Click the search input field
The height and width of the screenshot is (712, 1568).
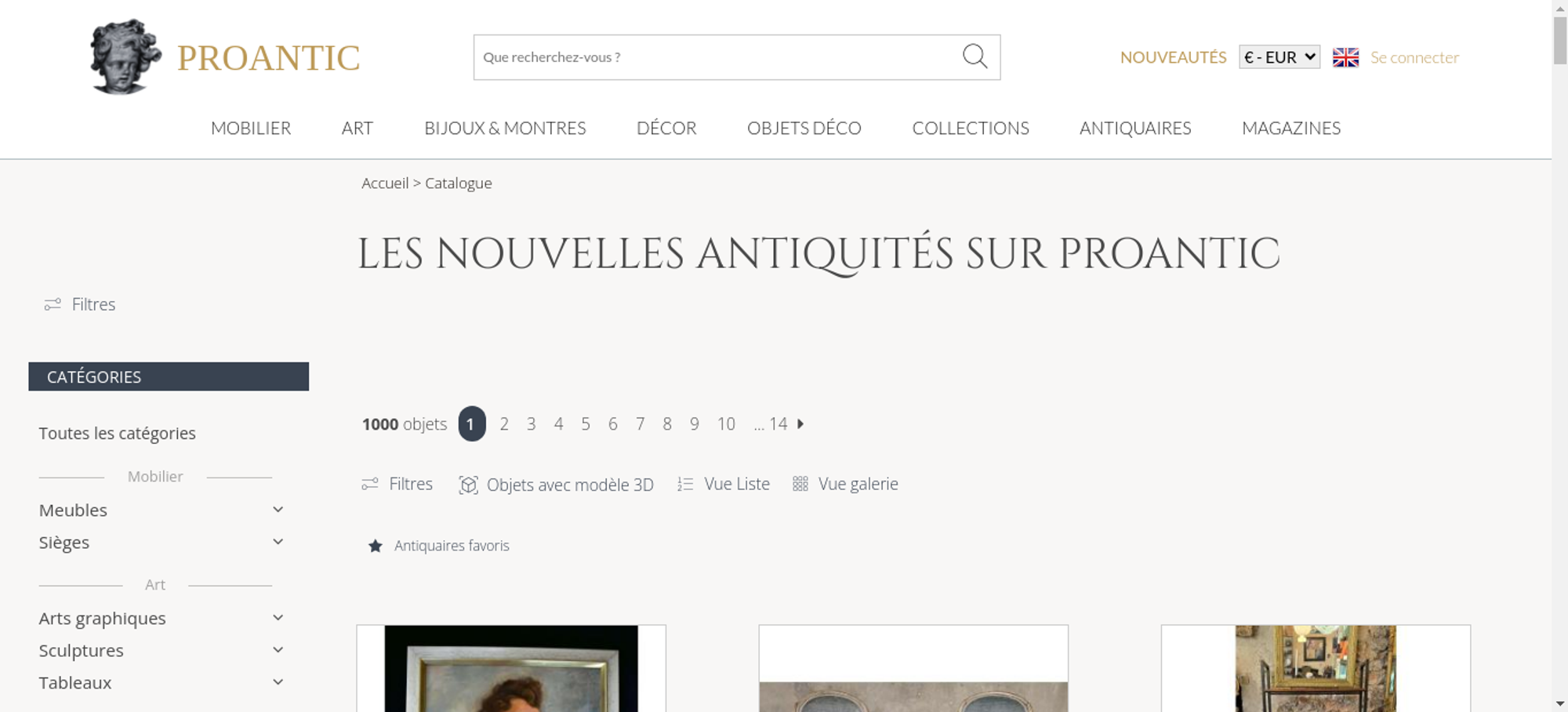coord(717,57)
